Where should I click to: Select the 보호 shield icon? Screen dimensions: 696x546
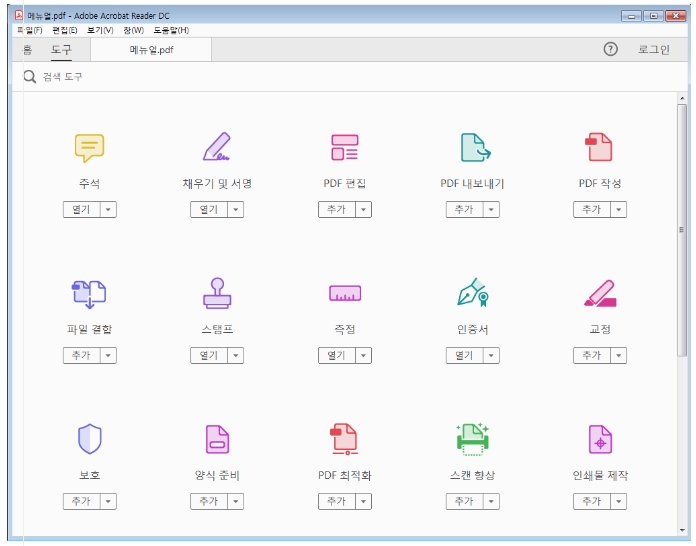point(90,439)
